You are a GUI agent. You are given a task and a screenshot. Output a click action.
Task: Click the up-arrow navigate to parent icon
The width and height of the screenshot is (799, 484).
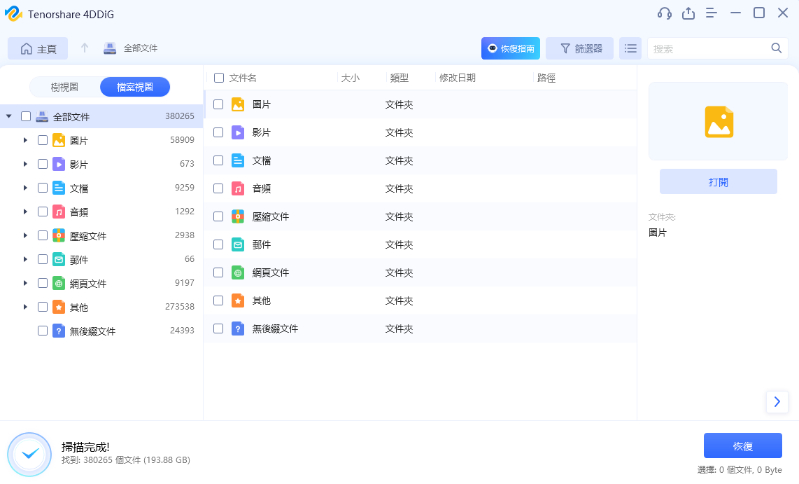85,48
